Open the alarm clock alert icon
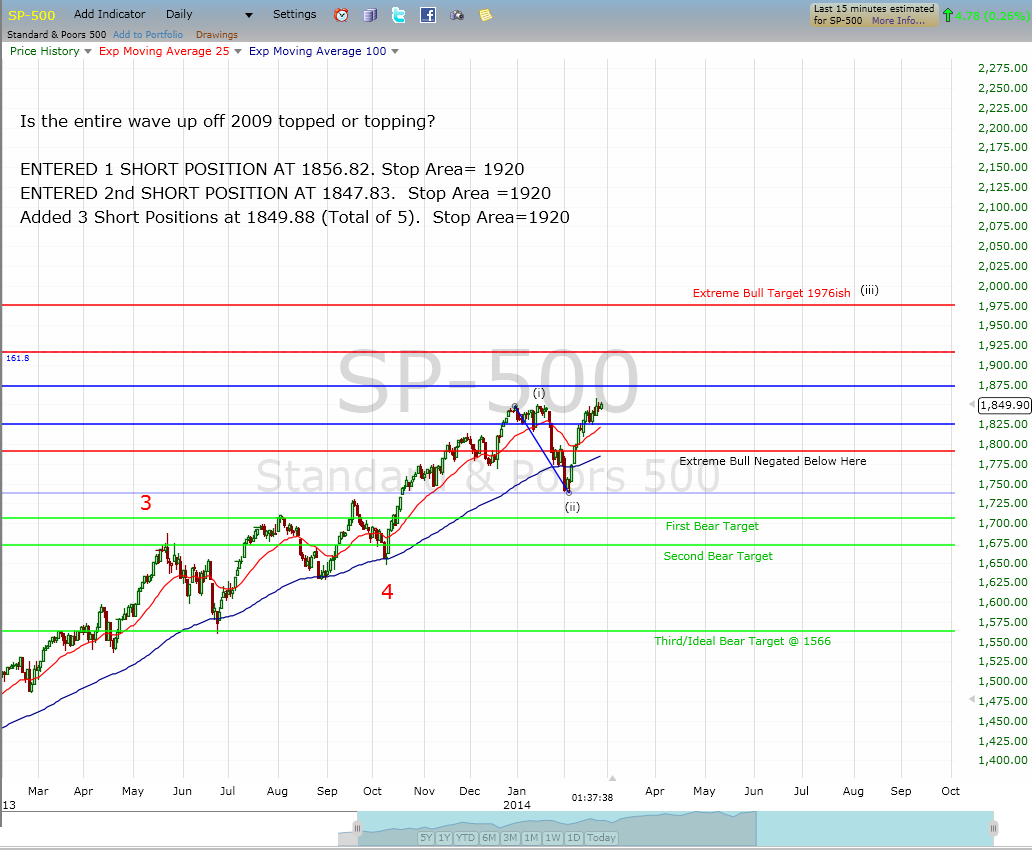This screenshot has height=850, width=1032. pos(341,14)
